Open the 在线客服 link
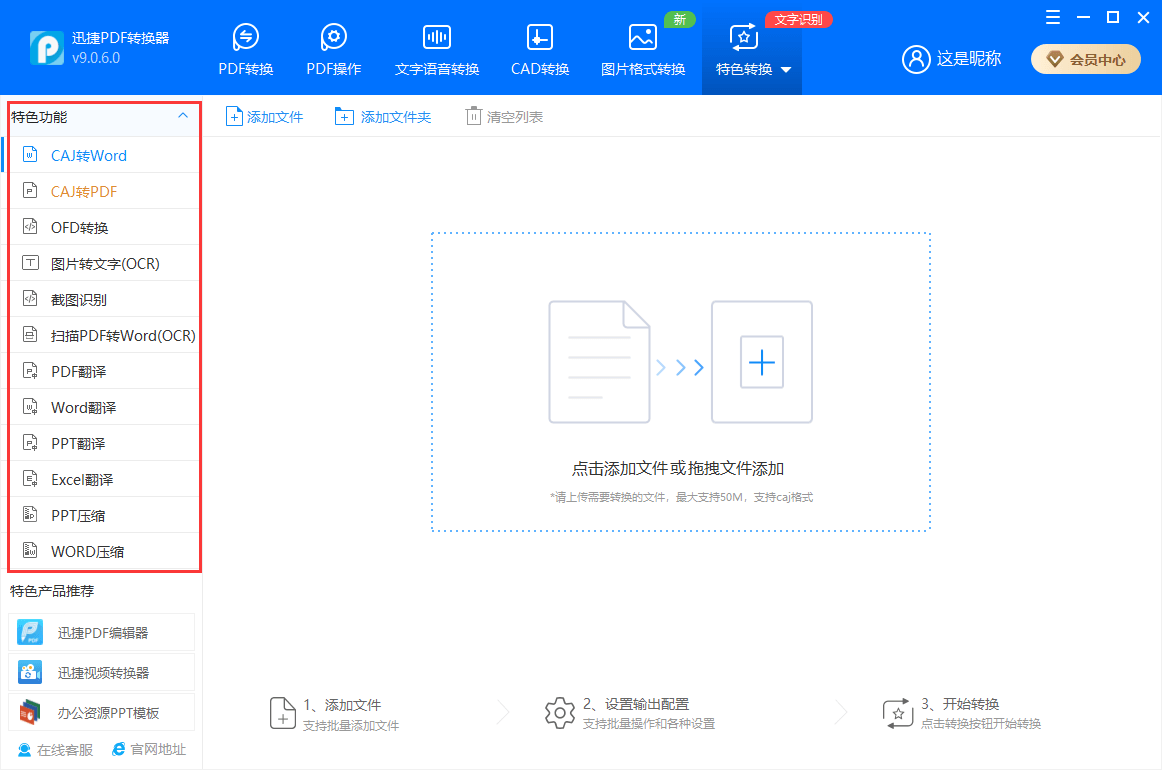The height and width of the screenshot is (770, 1162). [x=56, y=749]
